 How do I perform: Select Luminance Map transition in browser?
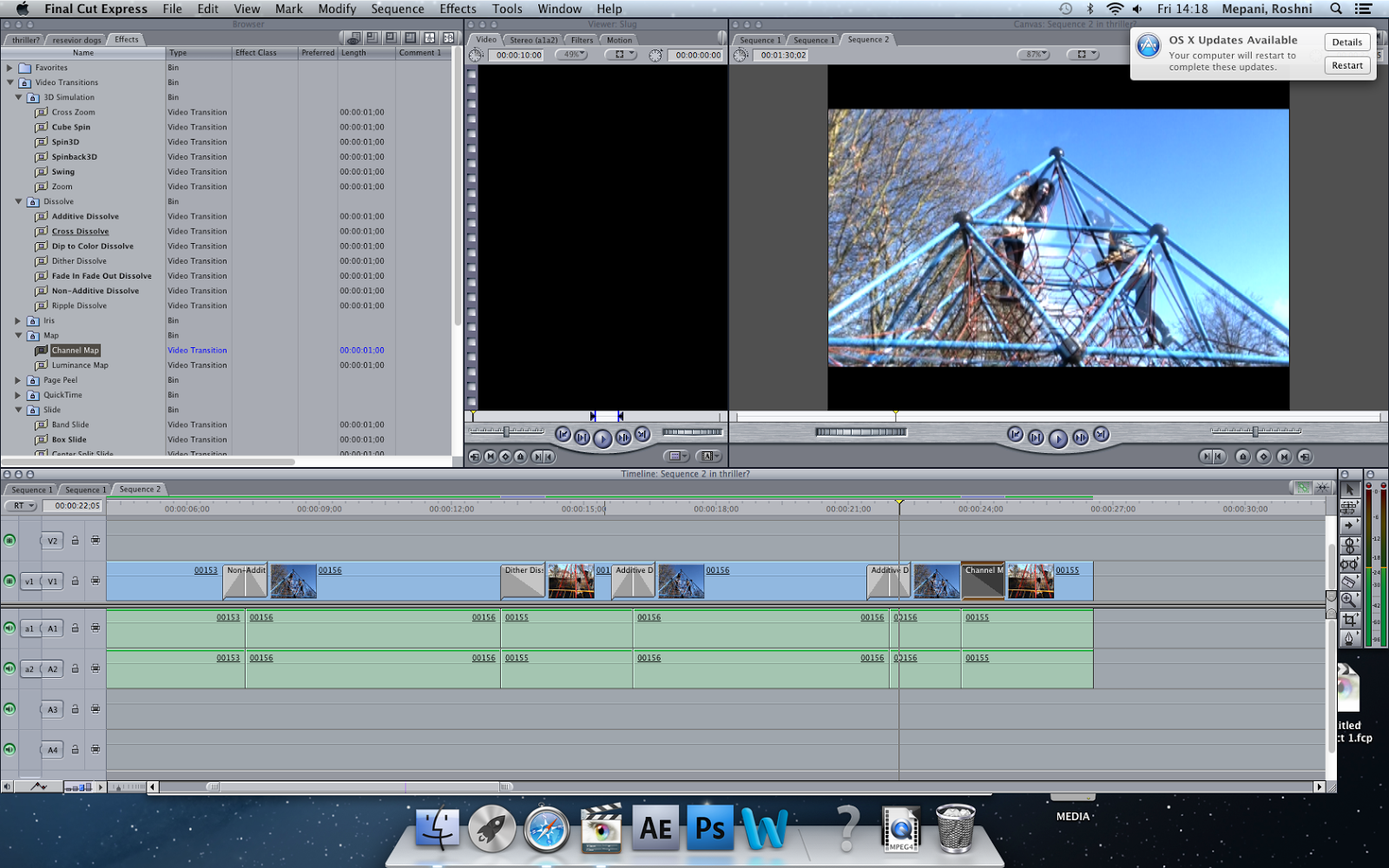pyautogui.click(x=80, y=365)
